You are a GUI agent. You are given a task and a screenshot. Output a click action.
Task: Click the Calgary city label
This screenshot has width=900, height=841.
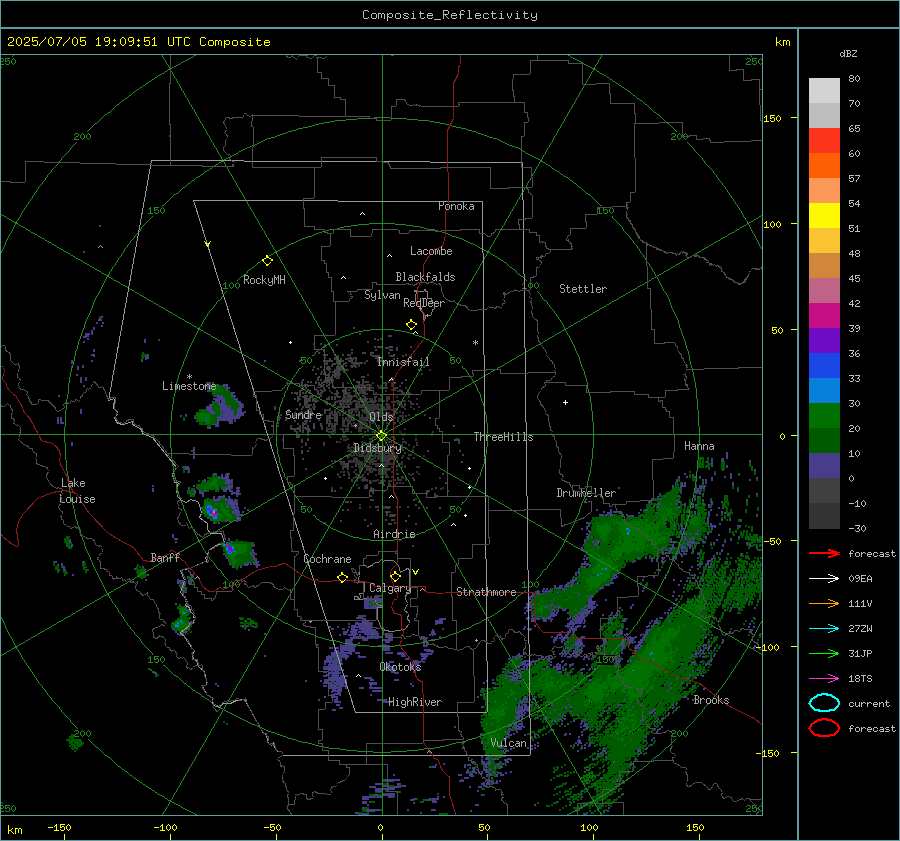tap(390, 588)
